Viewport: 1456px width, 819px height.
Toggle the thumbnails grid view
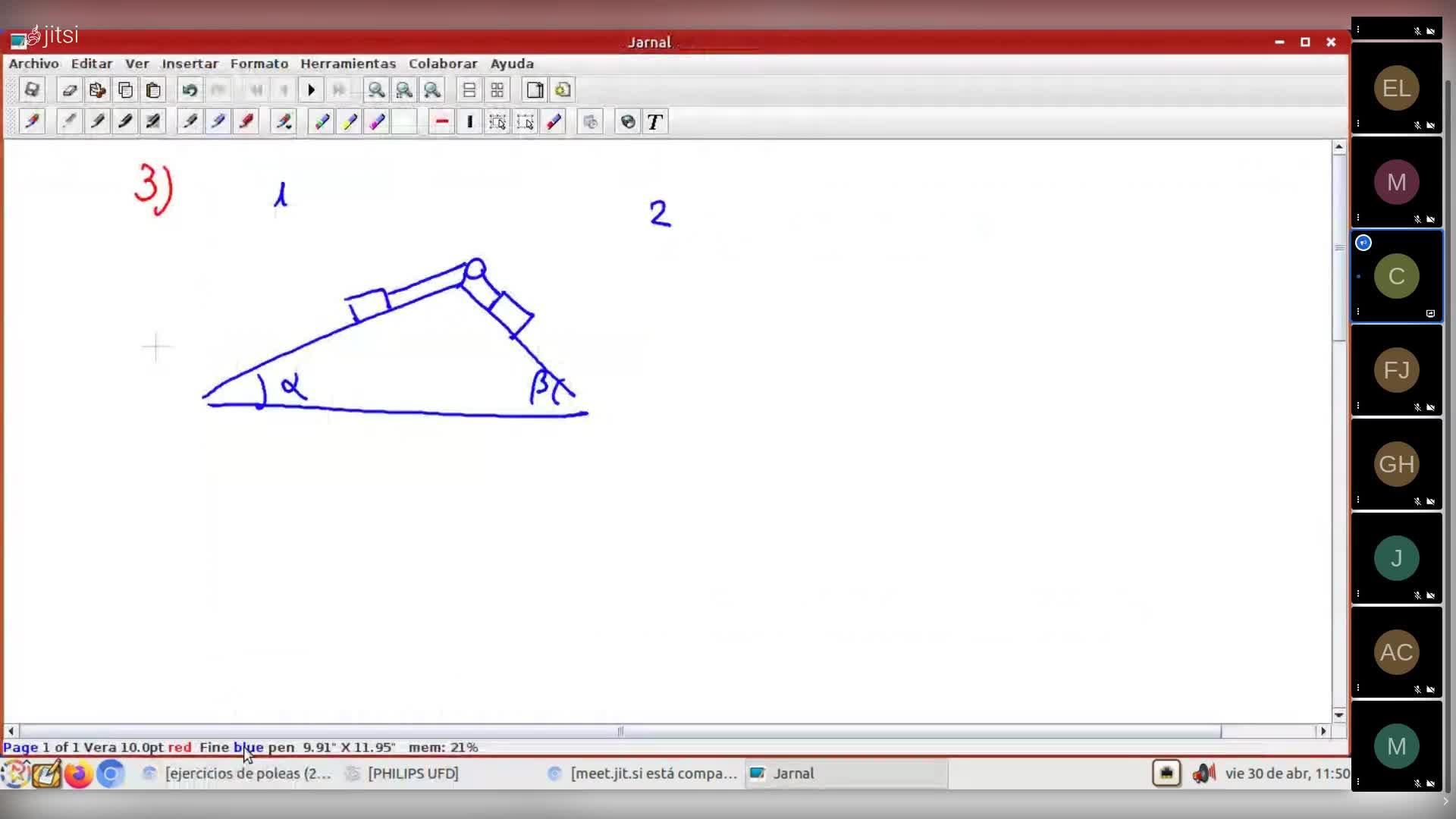point(497,90)
